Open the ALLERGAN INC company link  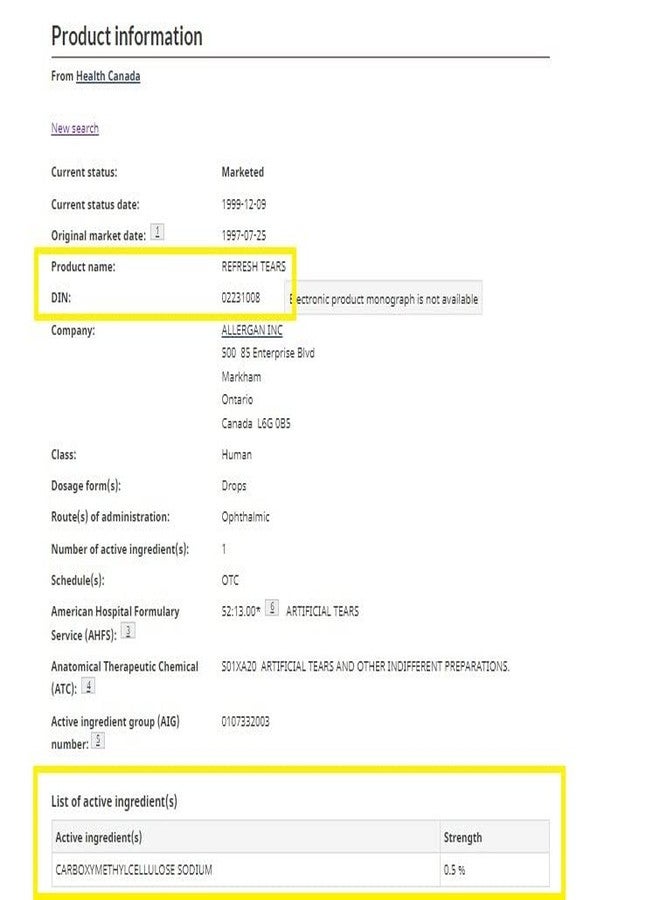[x=252, y=330]
